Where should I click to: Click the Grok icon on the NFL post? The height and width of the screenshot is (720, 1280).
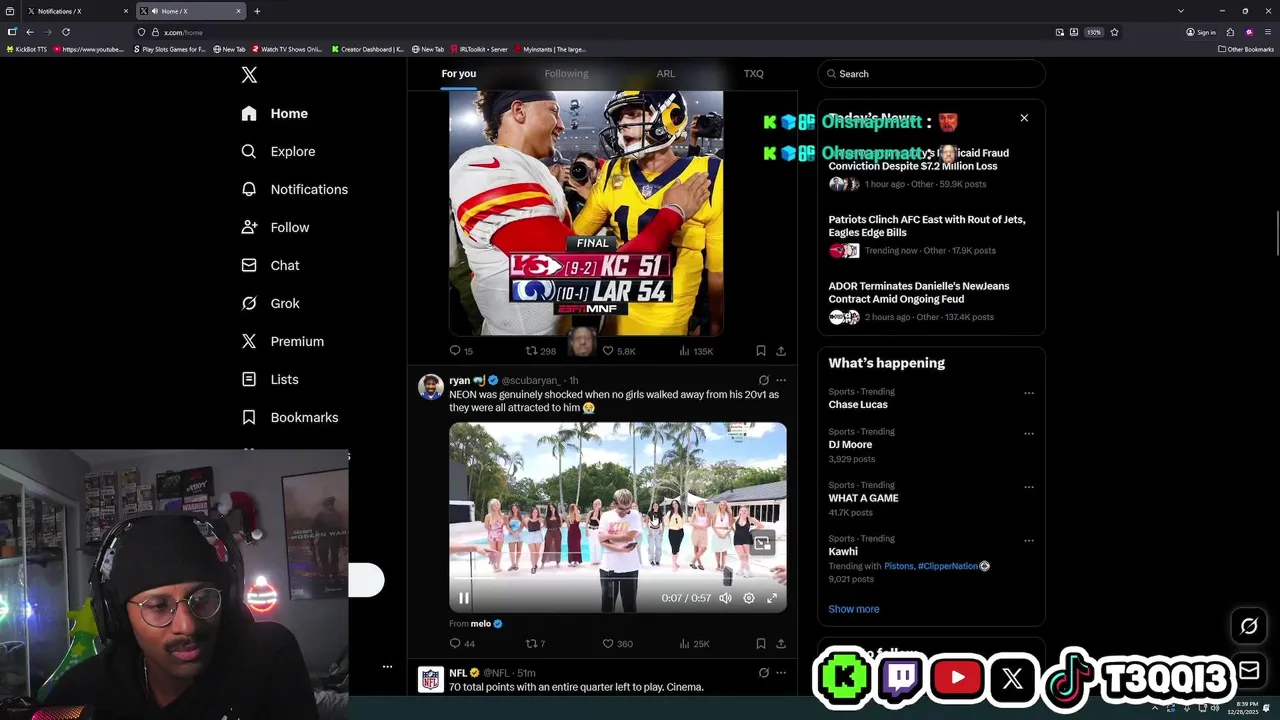[764, 673]
